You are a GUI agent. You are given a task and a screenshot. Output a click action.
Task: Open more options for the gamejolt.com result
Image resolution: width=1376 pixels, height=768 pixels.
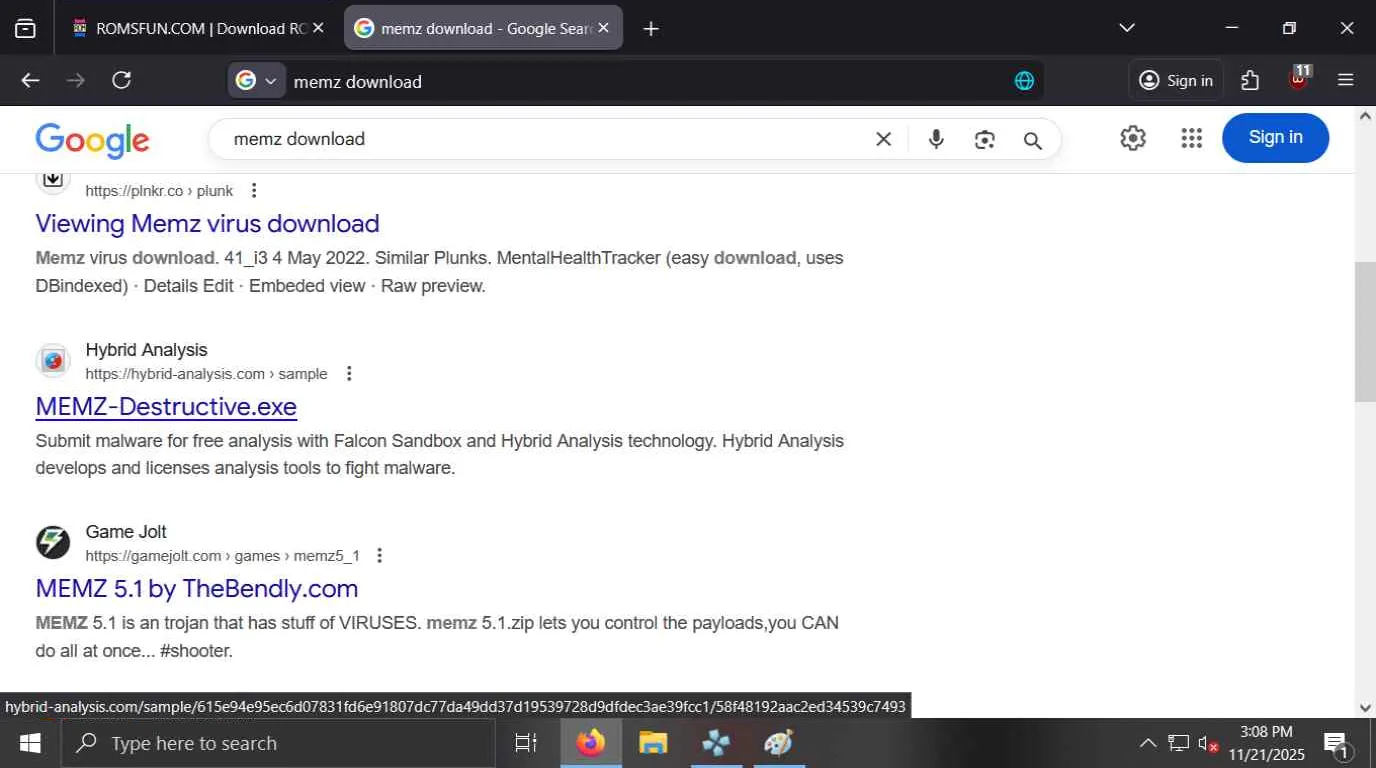[x=379, y=556]
